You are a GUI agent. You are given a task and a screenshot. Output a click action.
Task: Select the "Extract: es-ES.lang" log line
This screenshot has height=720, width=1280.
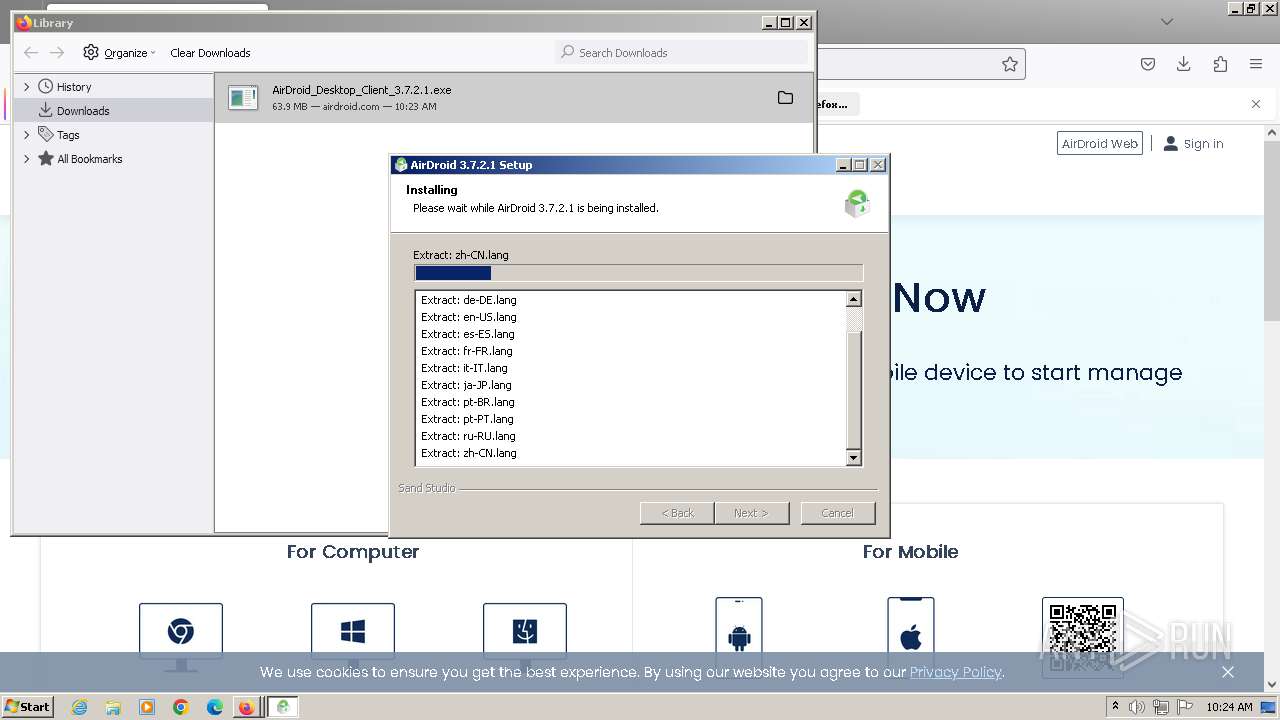click(x=468, y=334)
